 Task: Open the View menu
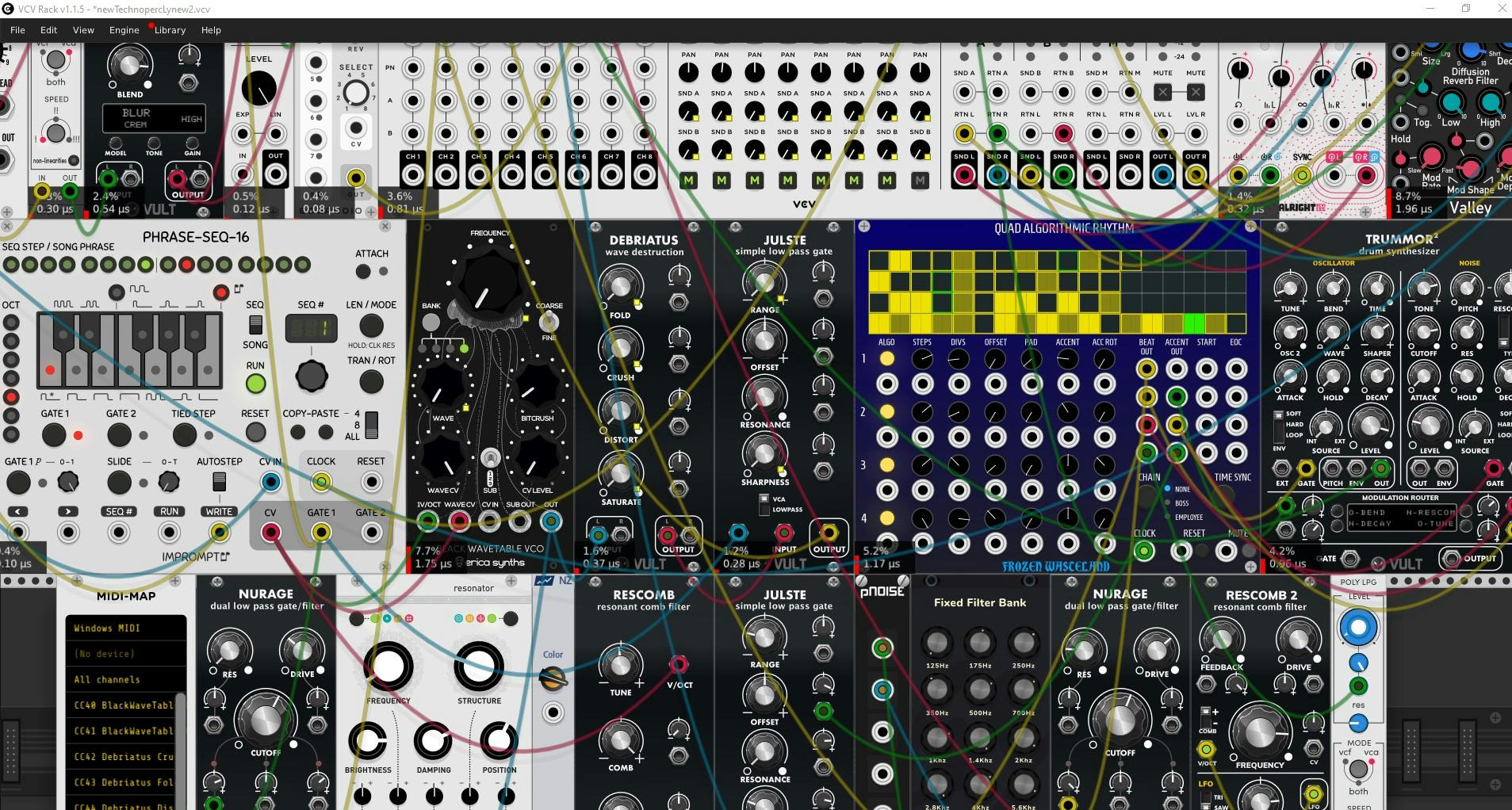click(83, 30)
